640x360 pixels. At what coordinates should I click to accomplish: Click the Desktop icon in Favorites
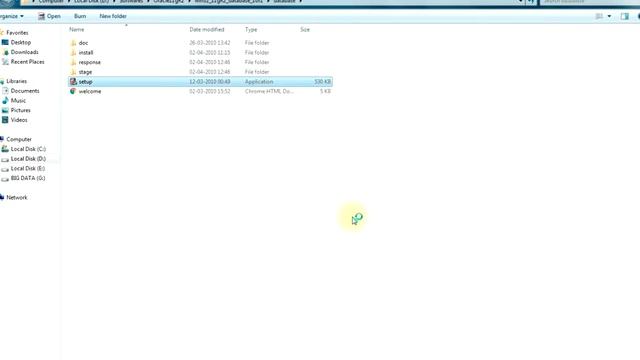(x=5, y=42)
